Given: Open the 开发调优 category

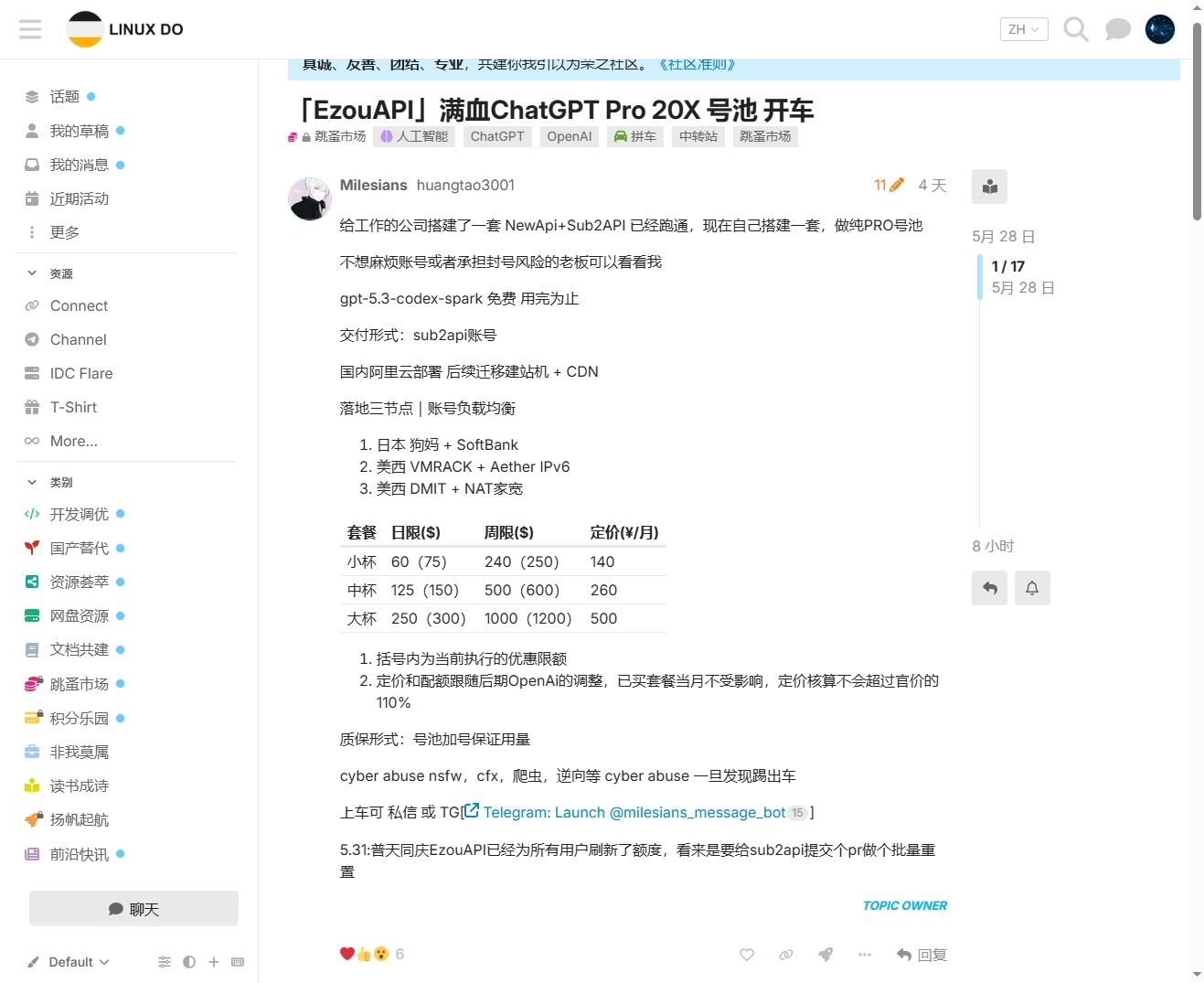Looking at the screenshot, I should [79, 514].
